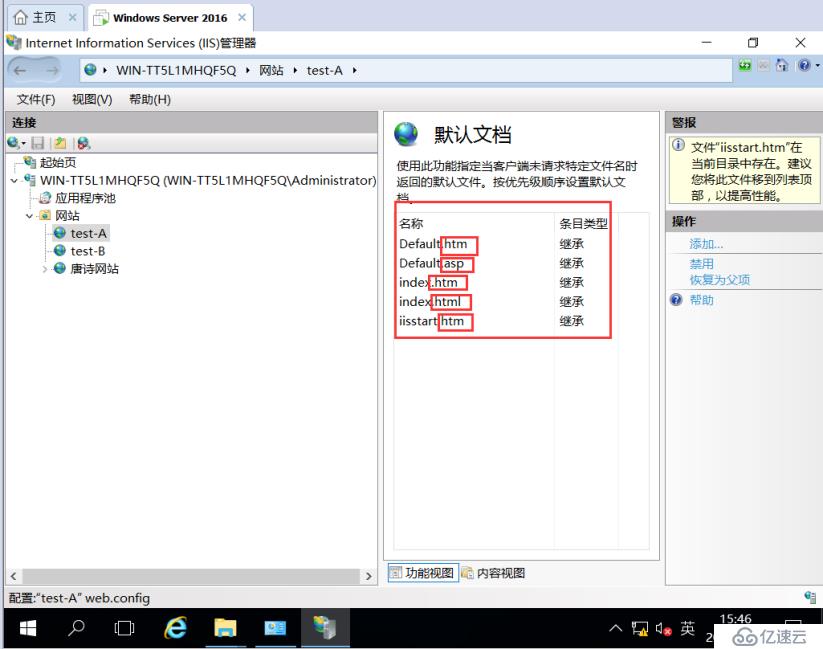Image resolution: width=823 pixels, height=649 pixels.
Task: Open File Explorer from taskbar
Action: (226, 628)
